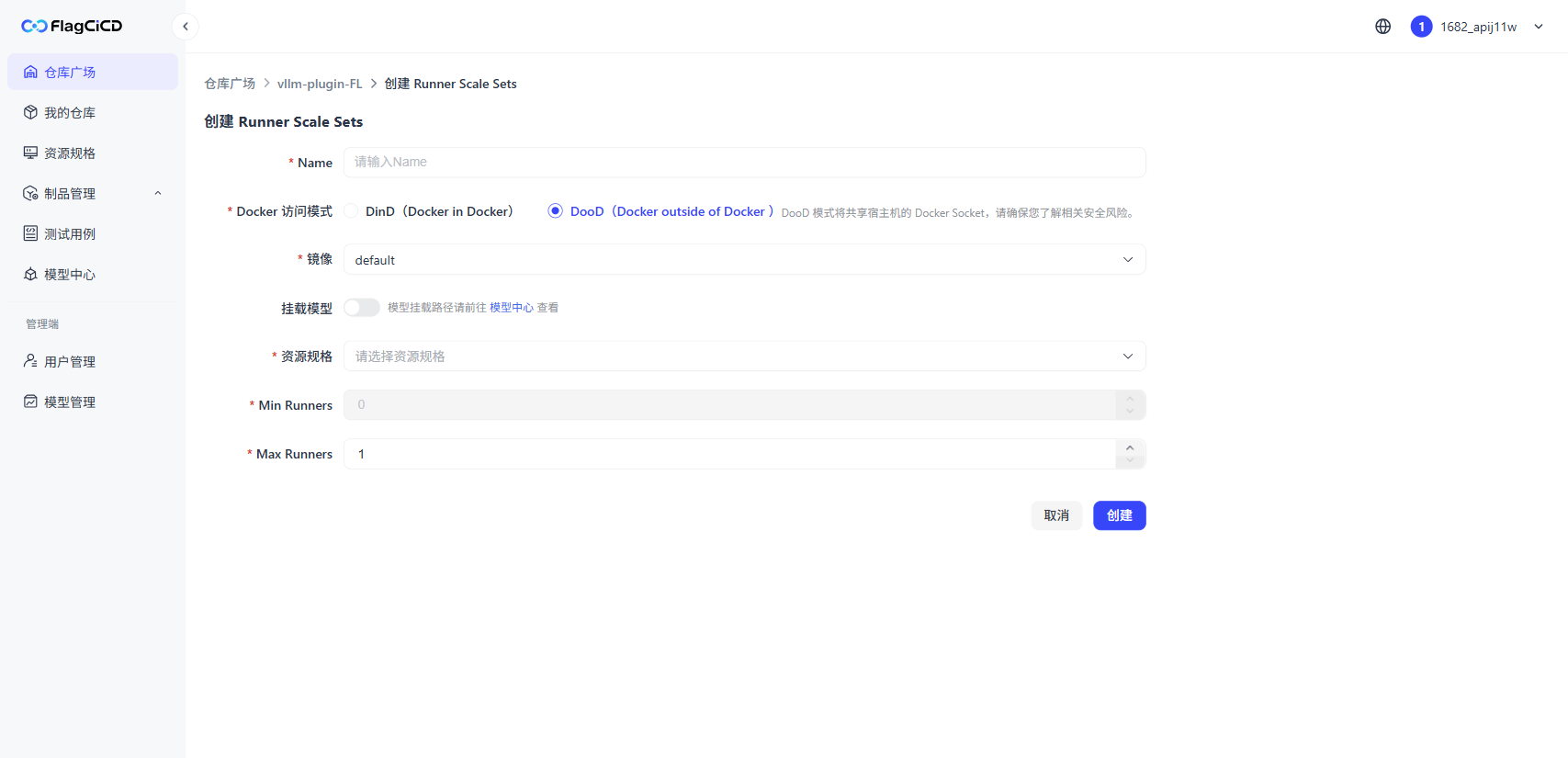This screenshot has width=1568, height=758.
Task: Click the Docker 访问模式 label
Action: (x=284, y=211)
